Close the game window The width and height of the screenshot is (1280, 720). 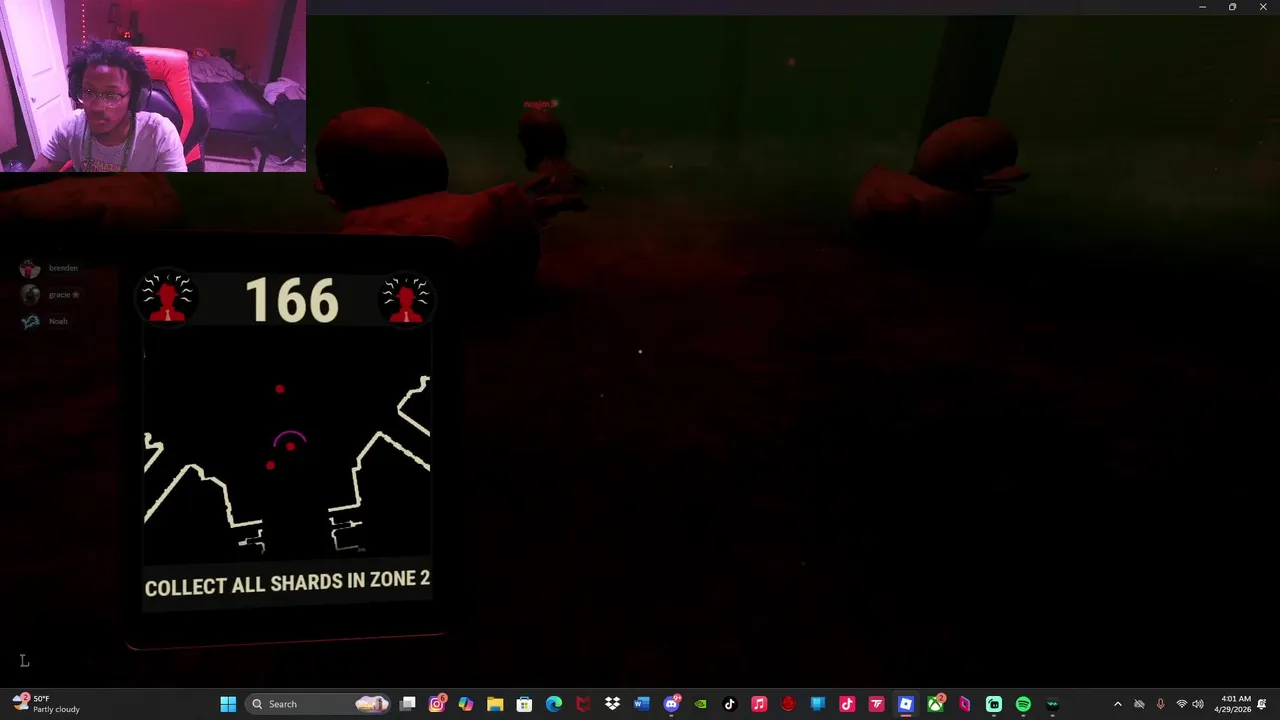pyautogui.click(x=1263, y=7)
